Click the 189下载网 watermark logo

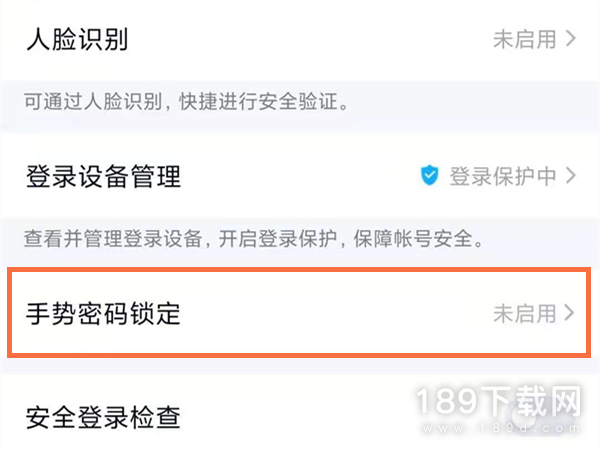coord(498,401)
